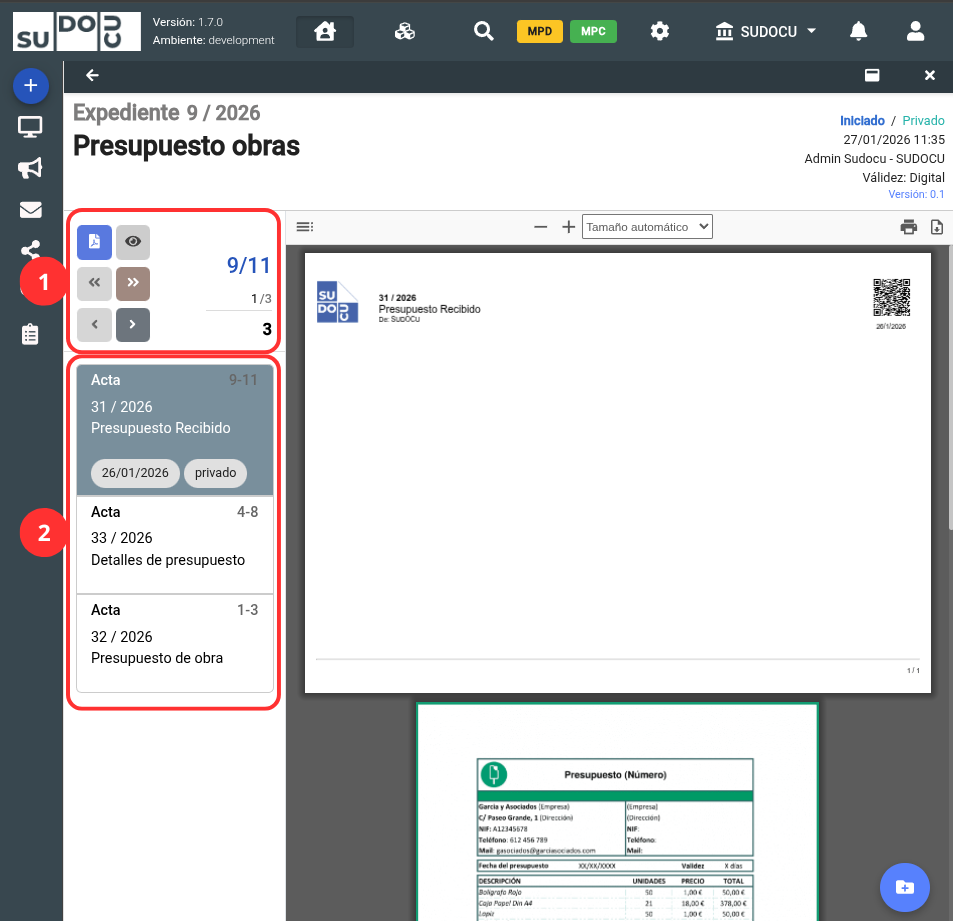This screenshot has height=921, width=953.
Task: Click the 26/01/2026 date chip
Action: point(135,473)
